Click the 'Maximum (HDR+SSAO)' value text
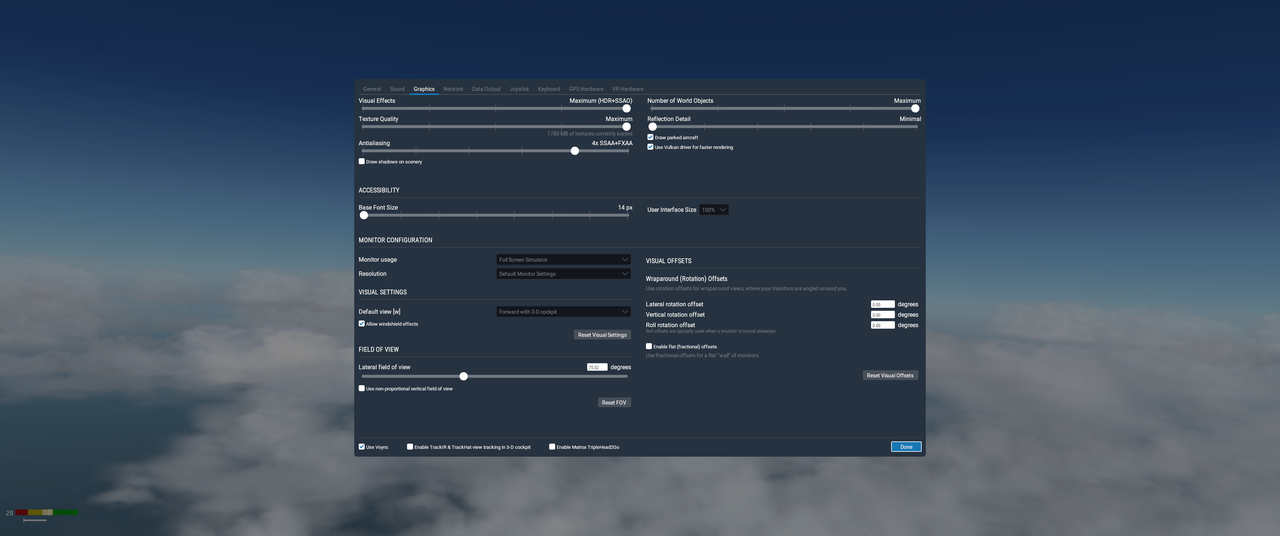This screenshot has width=1280, height=536. point(601,101)
